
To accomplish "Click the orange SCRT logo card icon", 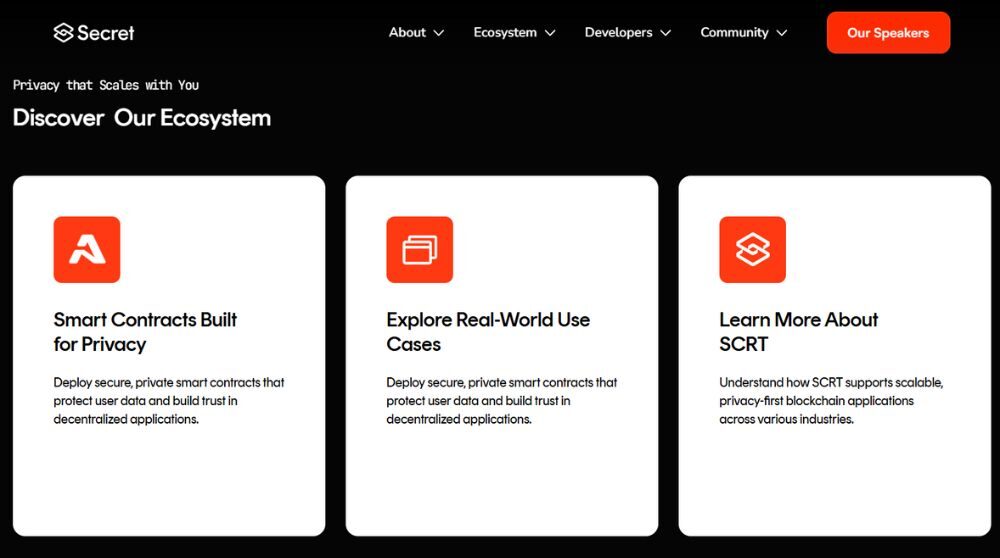I will (x=752, y=250).
